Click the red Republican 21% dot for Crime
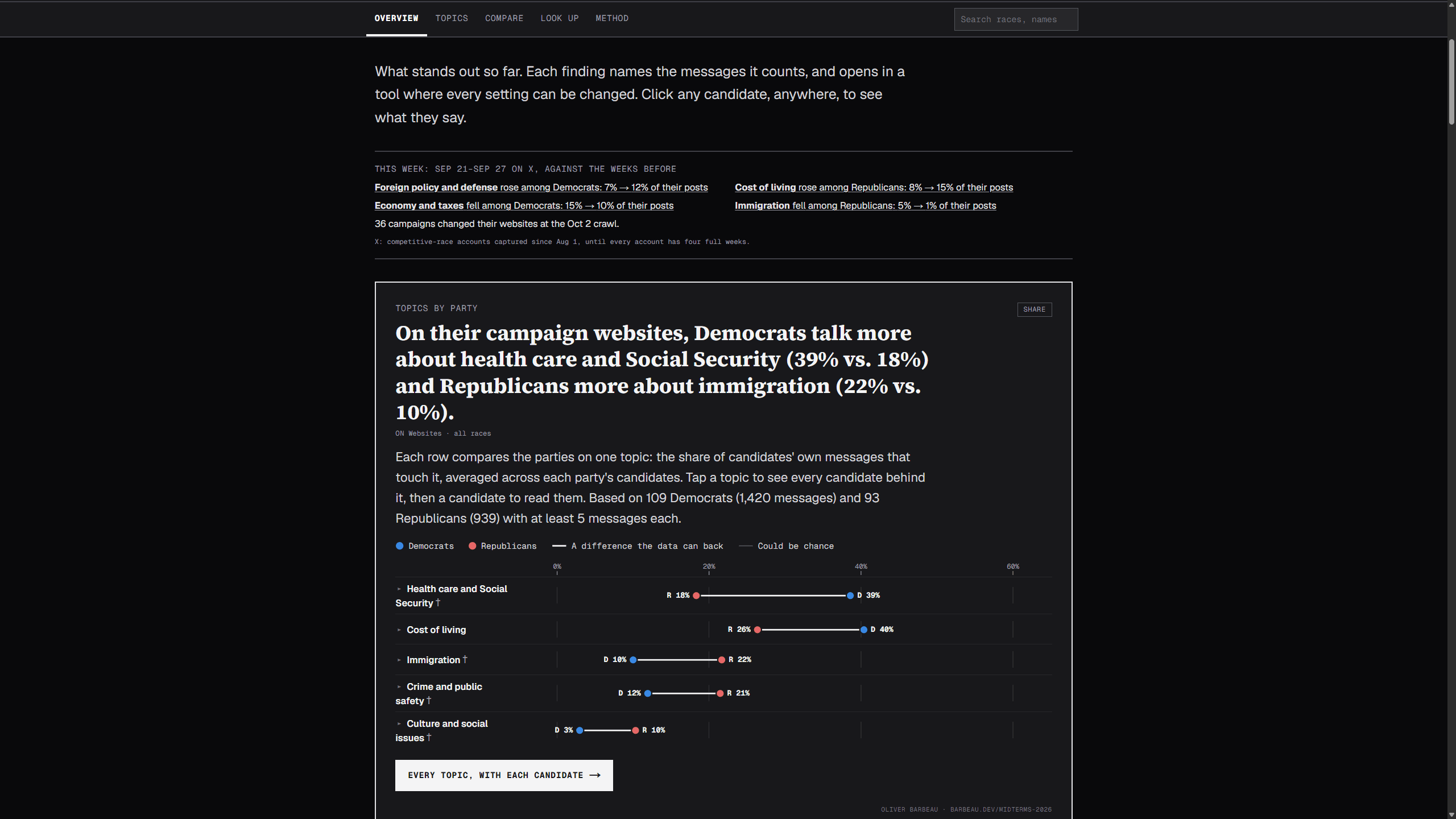This screenshot has height=819, width=1456. (x=720, y=693)
